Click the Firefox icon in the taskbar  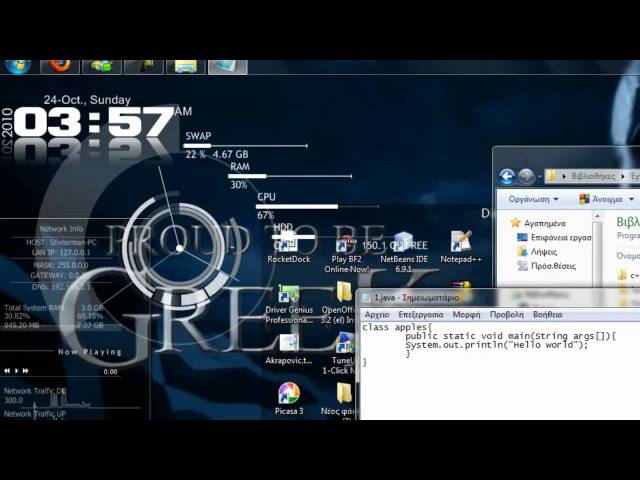point(60,65)
